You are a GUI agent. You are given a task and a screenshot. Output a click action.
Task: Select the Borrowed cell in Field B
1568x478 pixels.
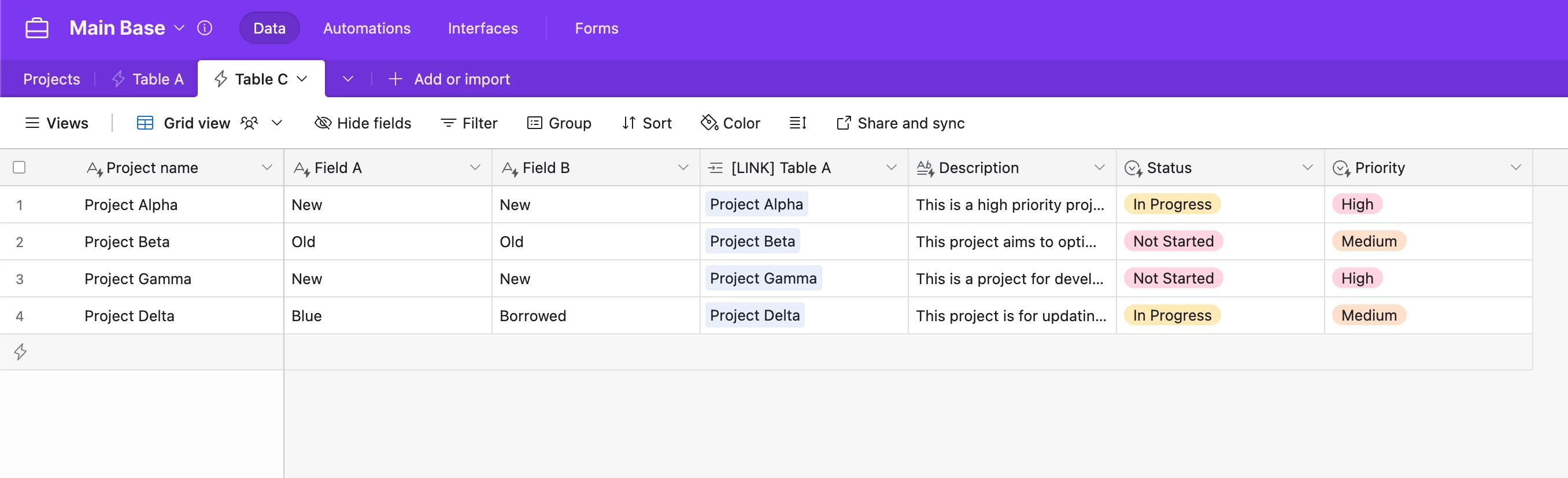coord(596,316)
